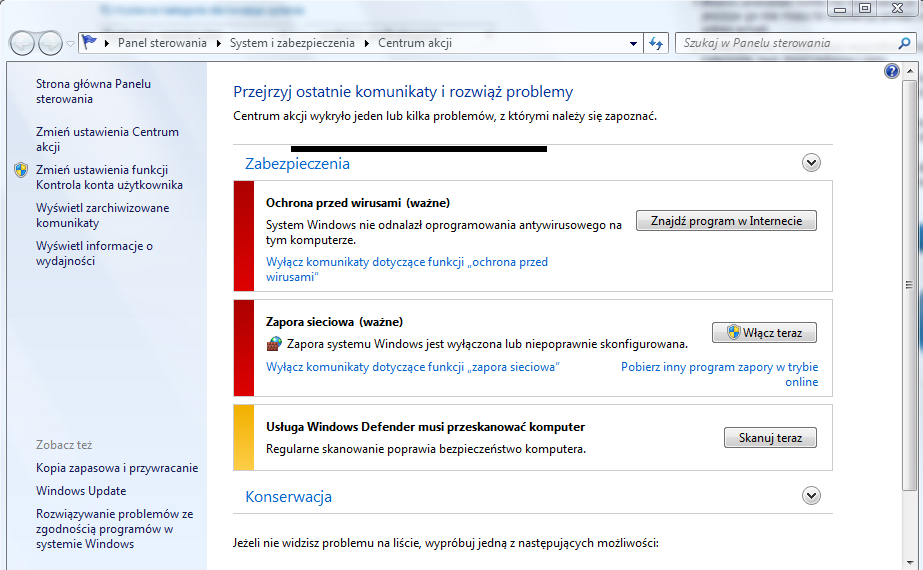The height and width of the screenshot is (570, 923).
Task: Click link to disable zapora sieciowa messages
Action: [x=413, y=367]
